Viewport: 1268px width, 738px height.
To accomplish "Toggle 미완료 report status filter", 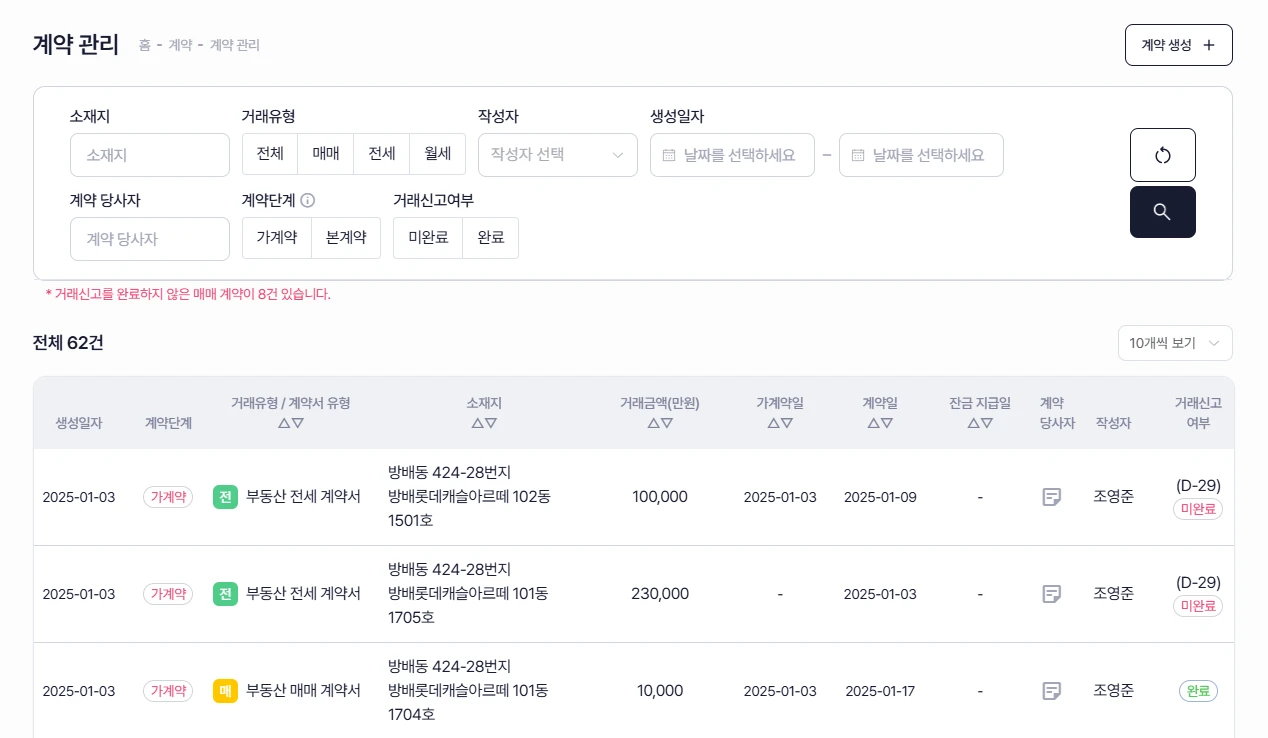I will [x=428, y=238].
